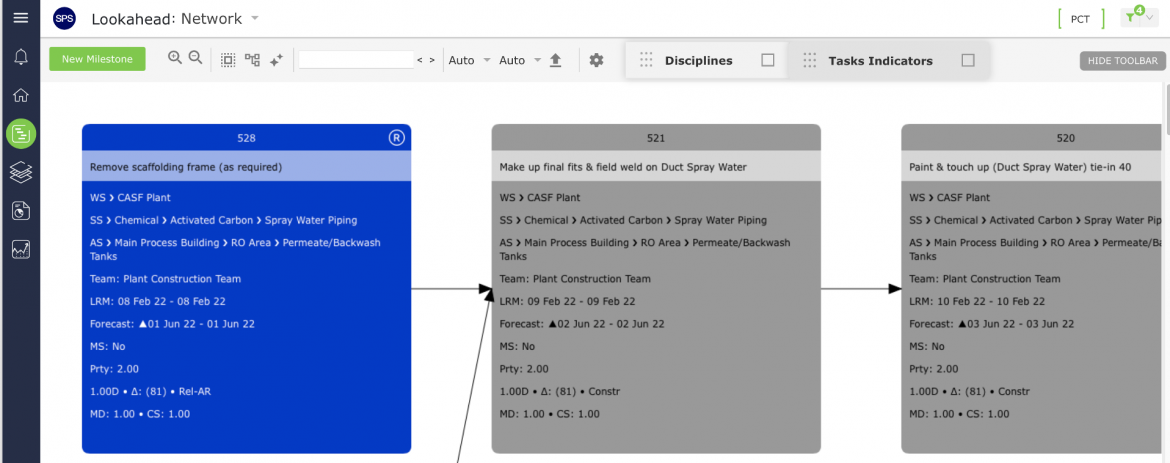This screenshot has height=463, width=1170.
Task: Open the settings gear
Action: pyautogui.click(x=596, y=60)
